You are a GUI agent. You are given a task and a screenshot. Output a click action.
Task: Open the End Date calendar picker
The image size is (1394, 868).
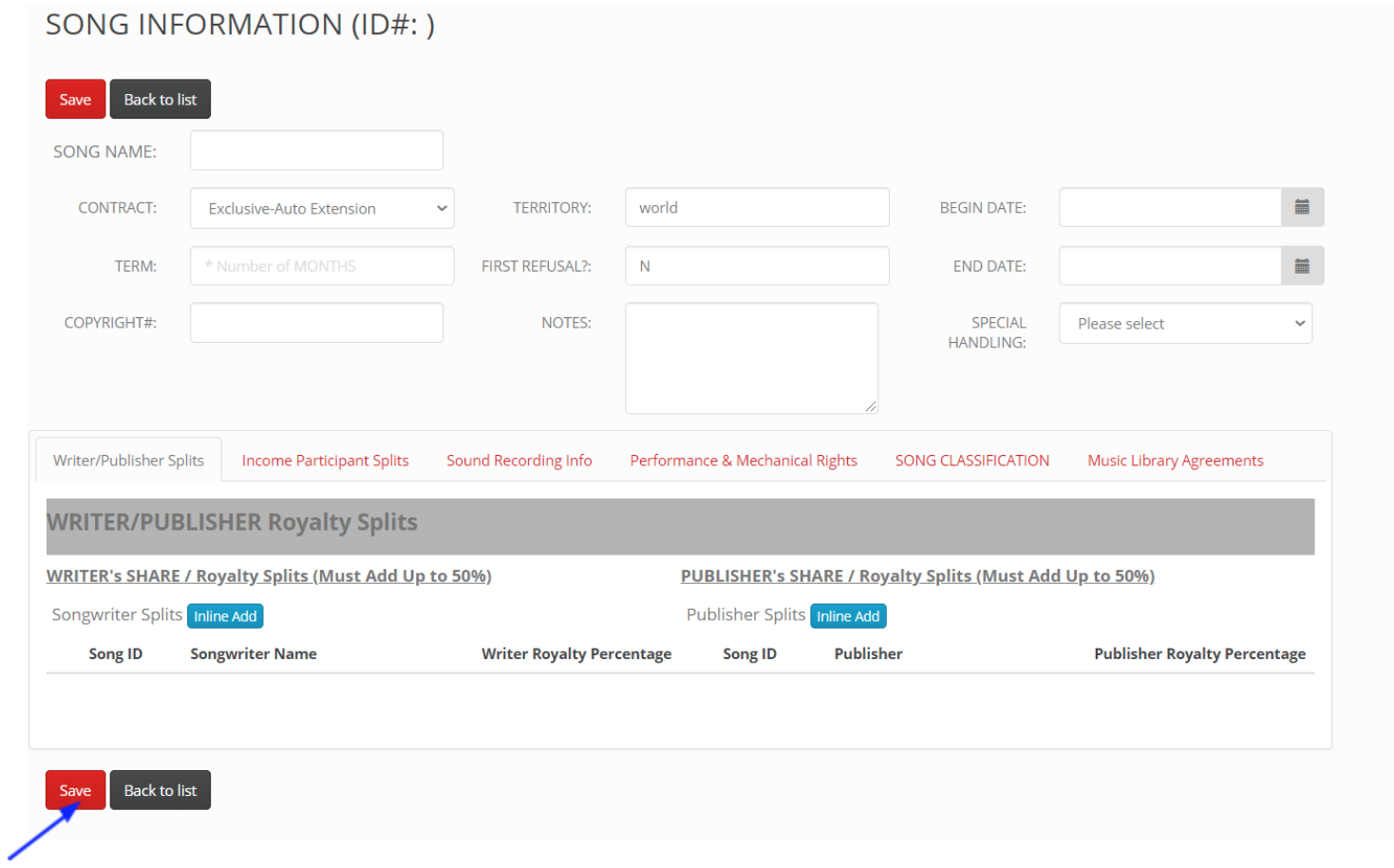[1302, 266]
